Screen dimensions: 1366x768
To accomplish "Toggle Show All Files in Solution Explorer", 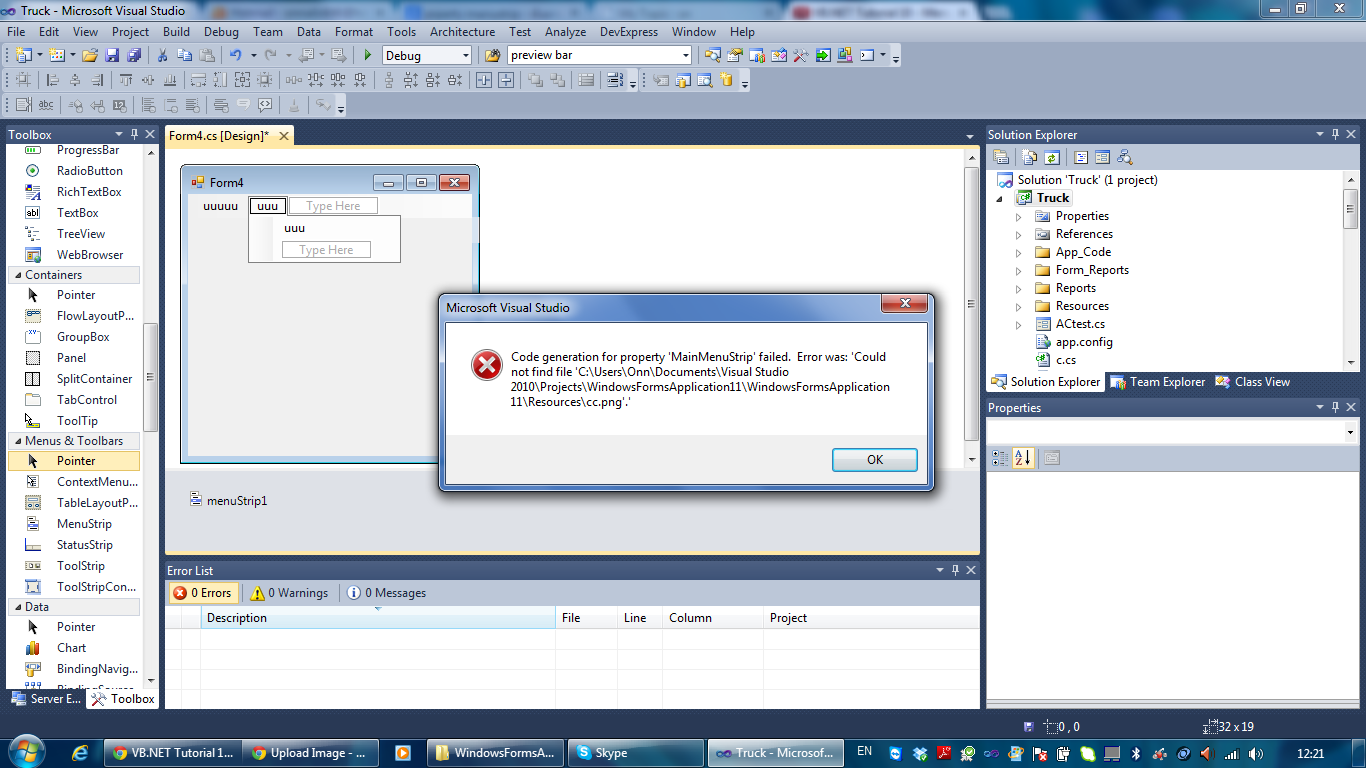I will [x=1029, y=157].
